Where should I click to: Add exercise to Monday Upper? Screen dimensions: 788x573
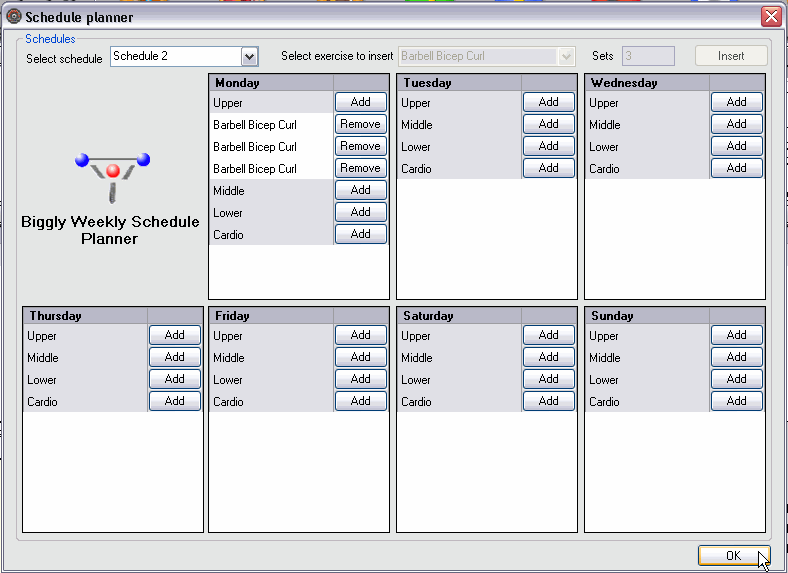(x=360, y=102)
